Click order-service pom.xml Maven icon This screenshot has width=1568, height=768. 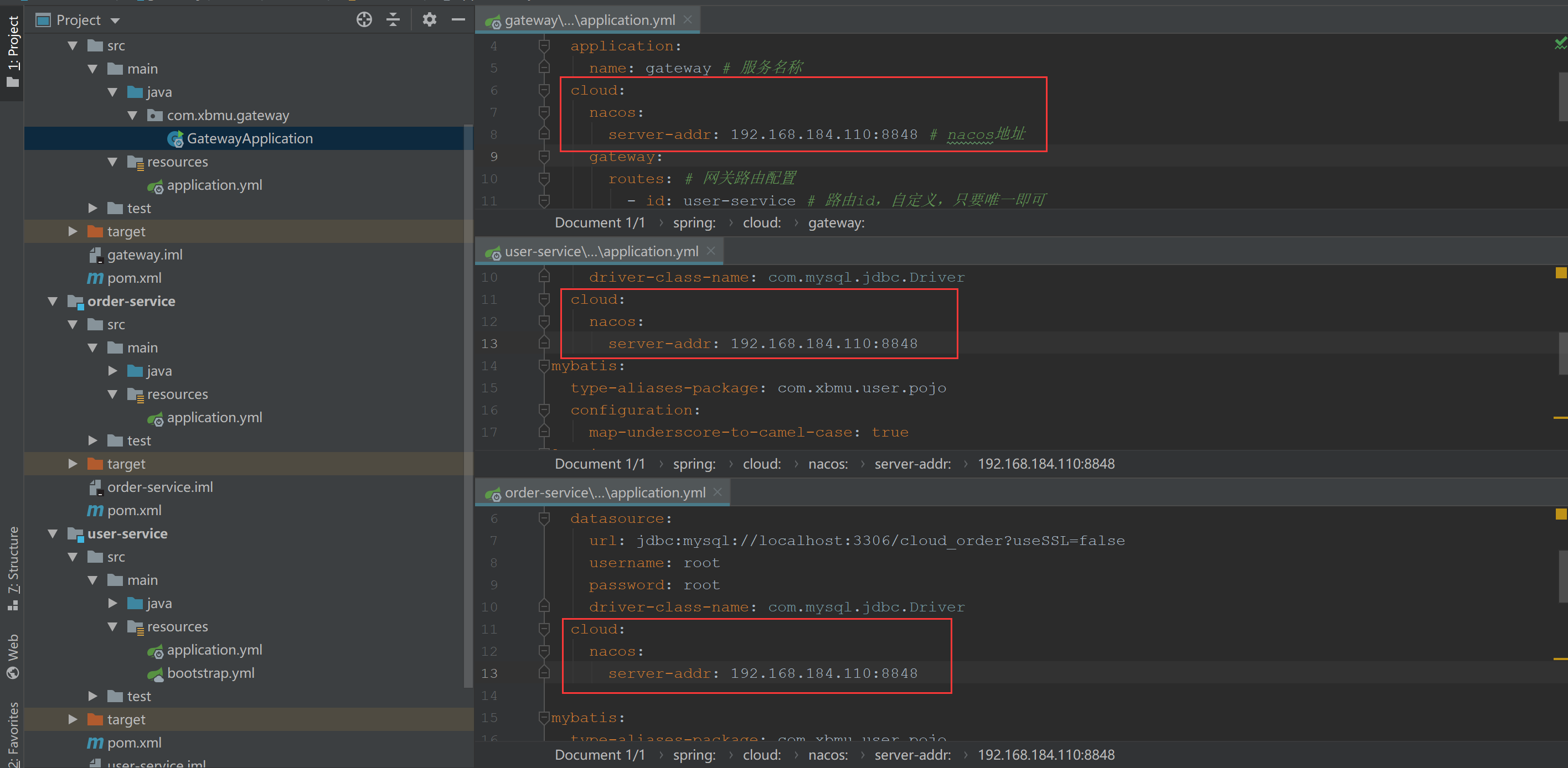(x=95, y=511)
